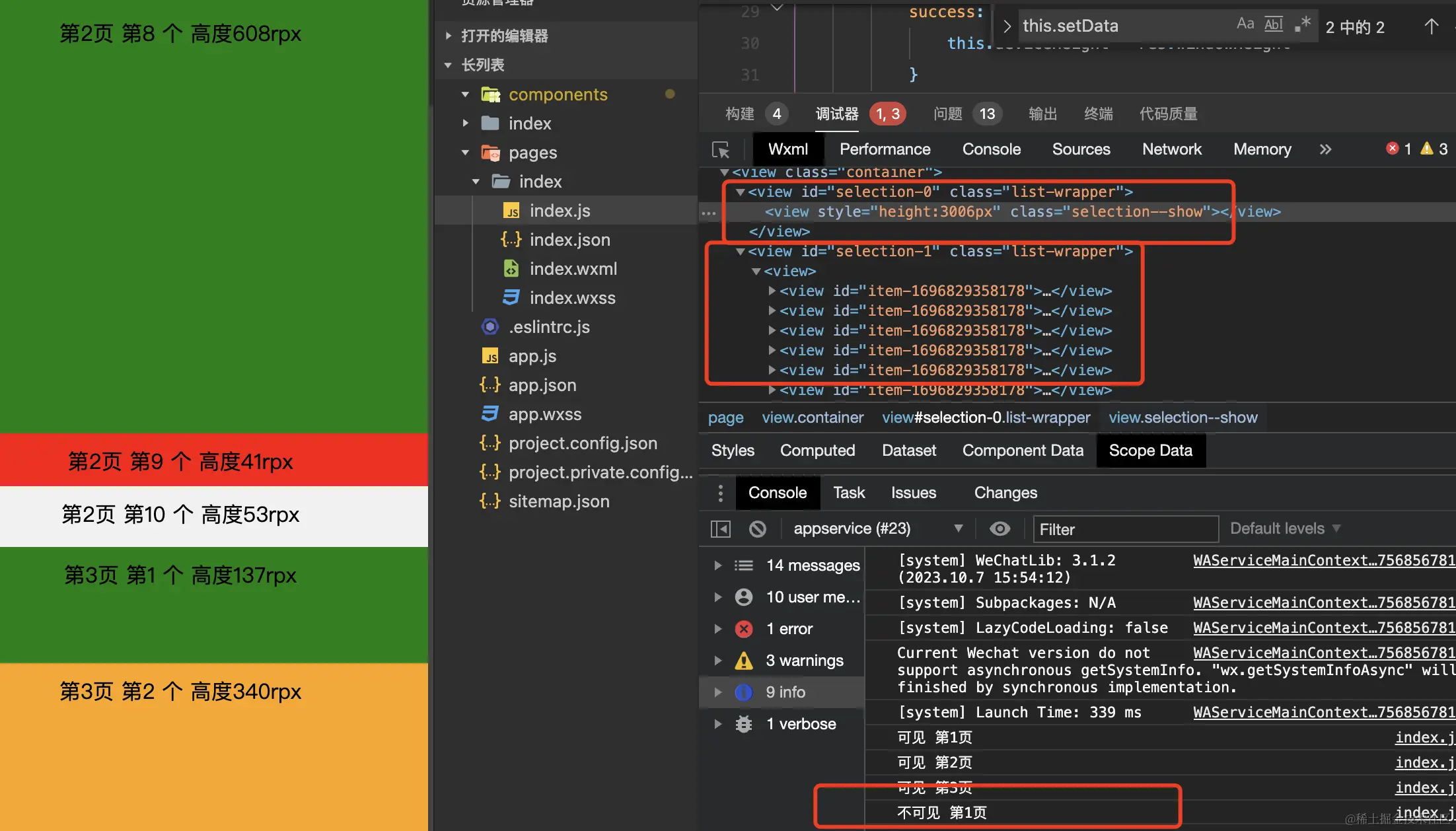Click the yellow warning count icon
The width and height of the screenshot is (1456, 831).
1427,149
